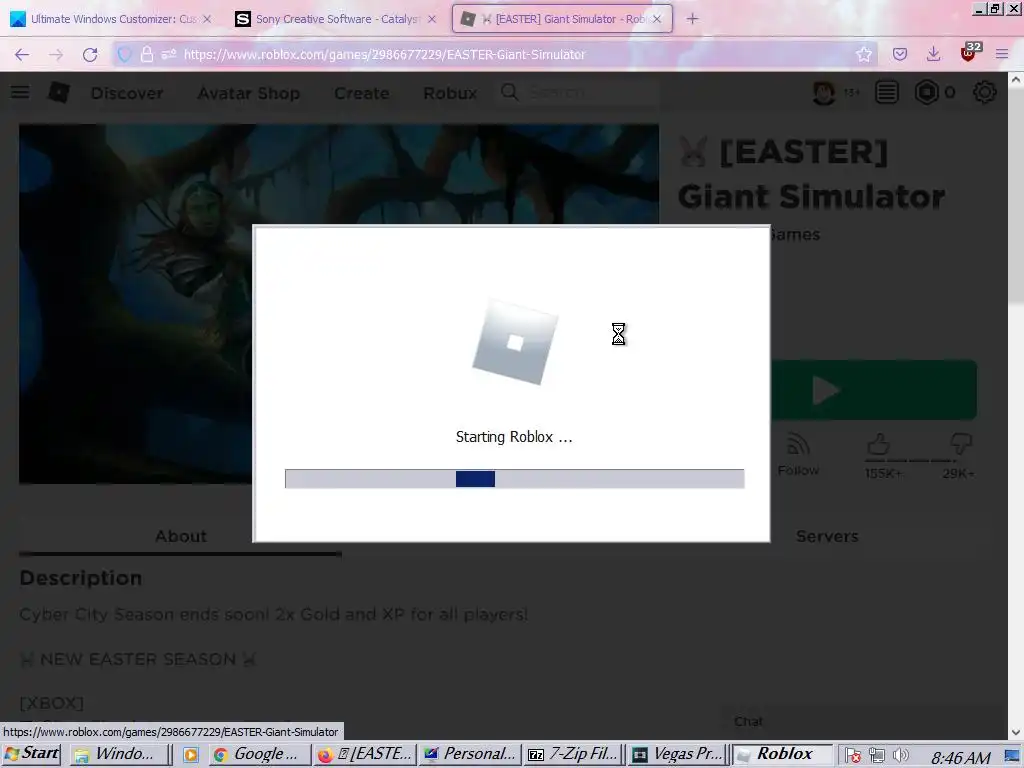Like the game with thumbs up
This screenshot has width=1024, height=768.
point(879,445)
